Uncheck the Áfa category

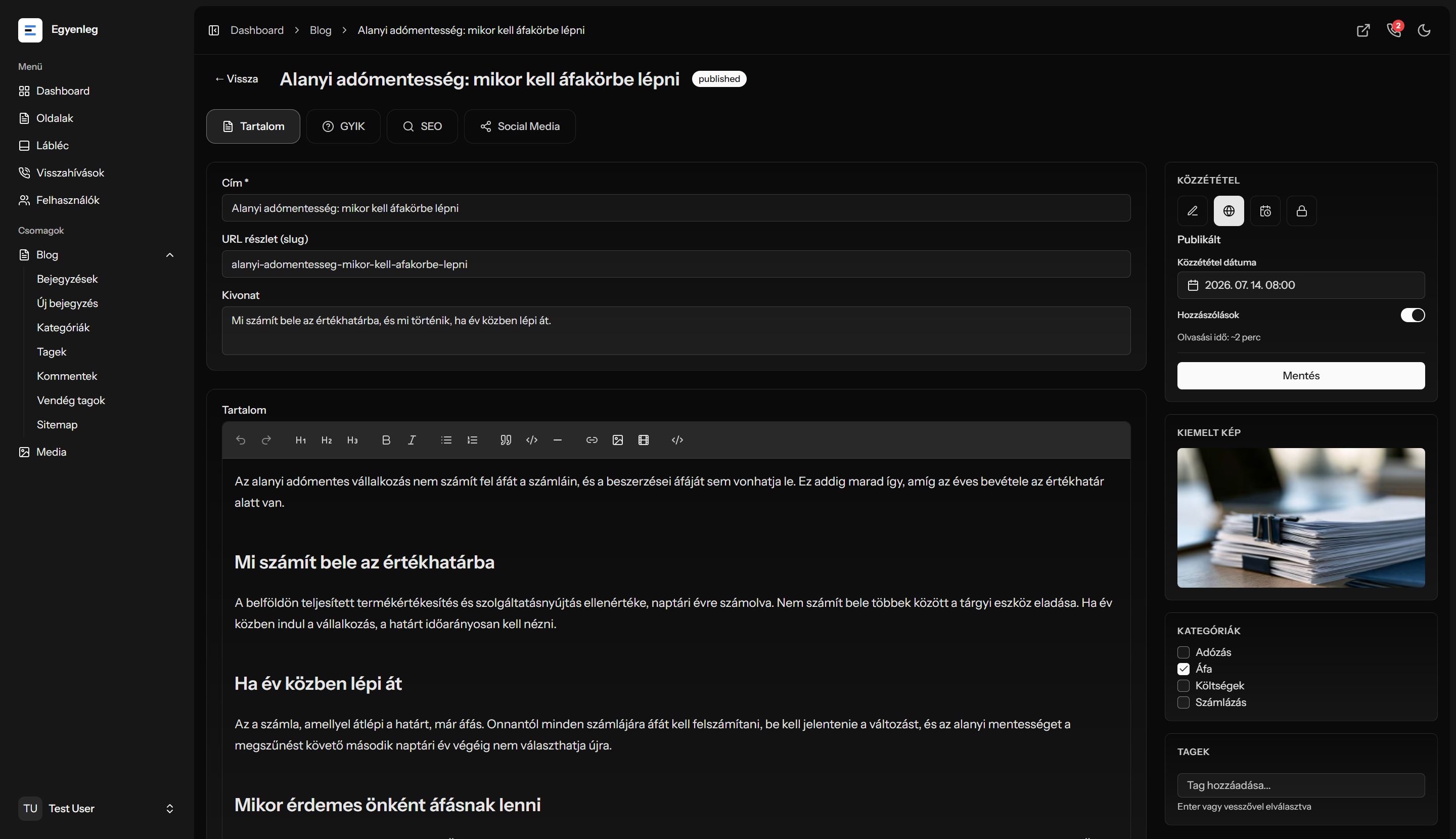(1184, 669)
